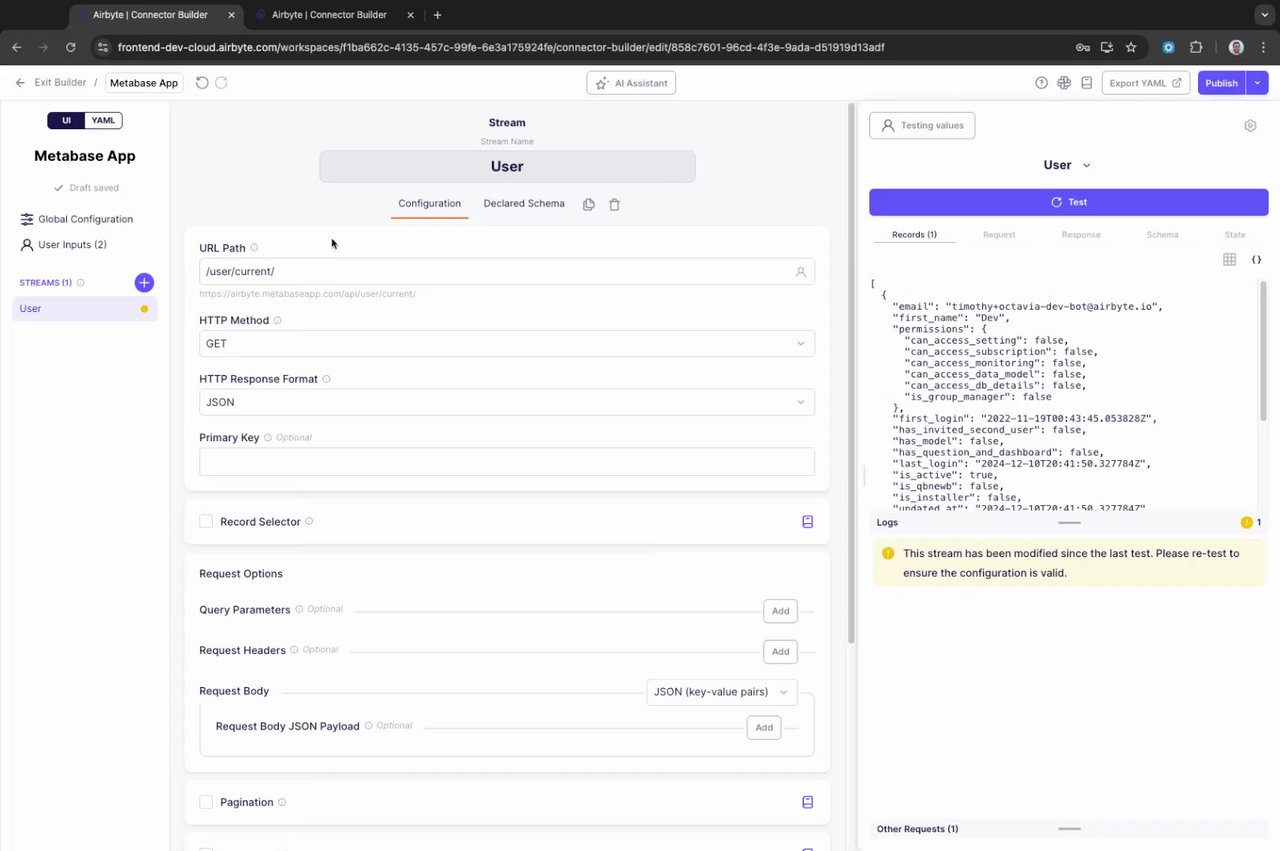The width and height of the screenshot is (1280, 851).
Task: Open Global Configuration in sidebar
Action: tap(85, 219)
